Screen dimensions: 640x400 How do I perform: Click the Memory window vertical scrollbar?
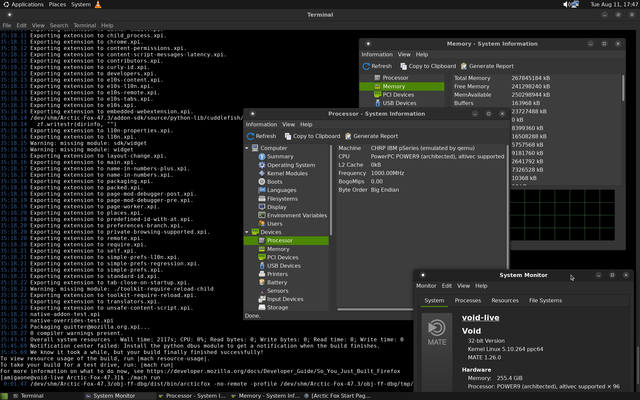click(x=623, y=88)
